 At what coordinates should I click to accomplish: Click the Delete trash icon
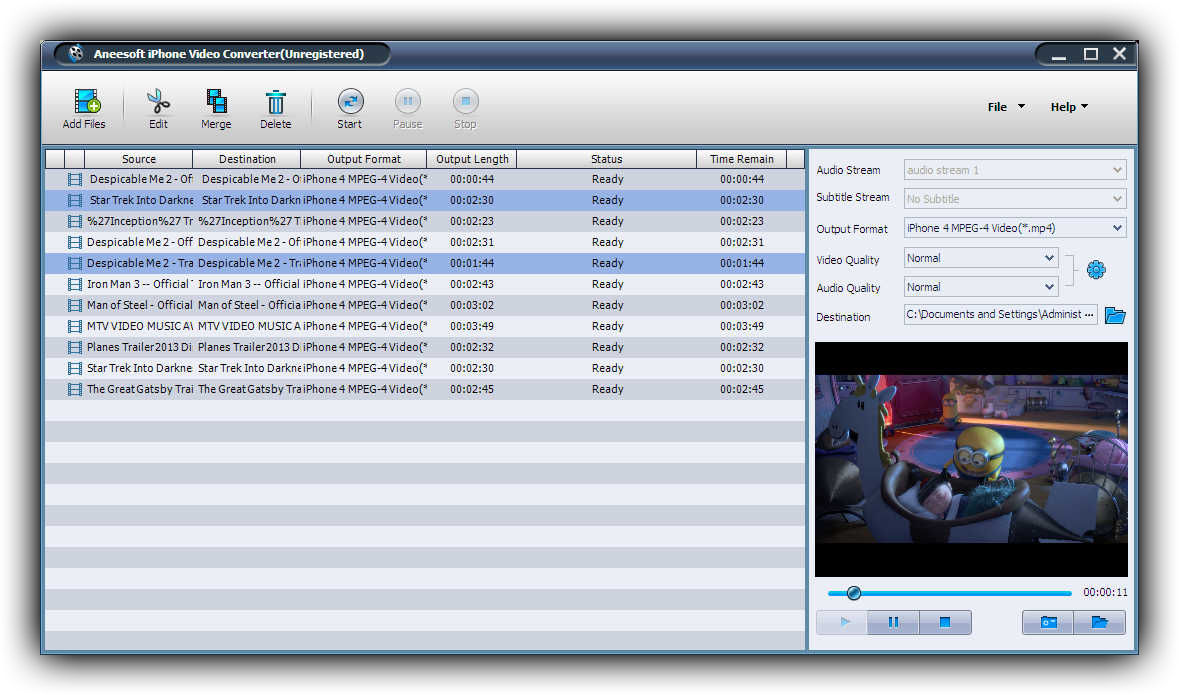(276, 102)
